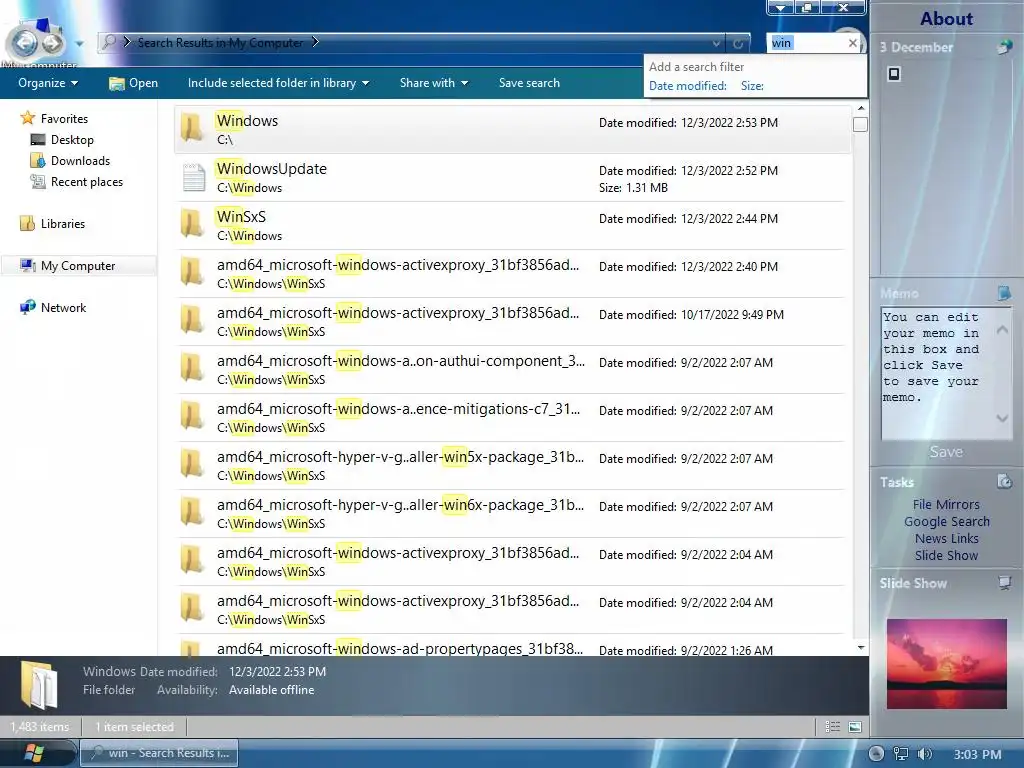Click the large folder icon in details pane
Screen dimensions: 1024x768
click(40, 685)
